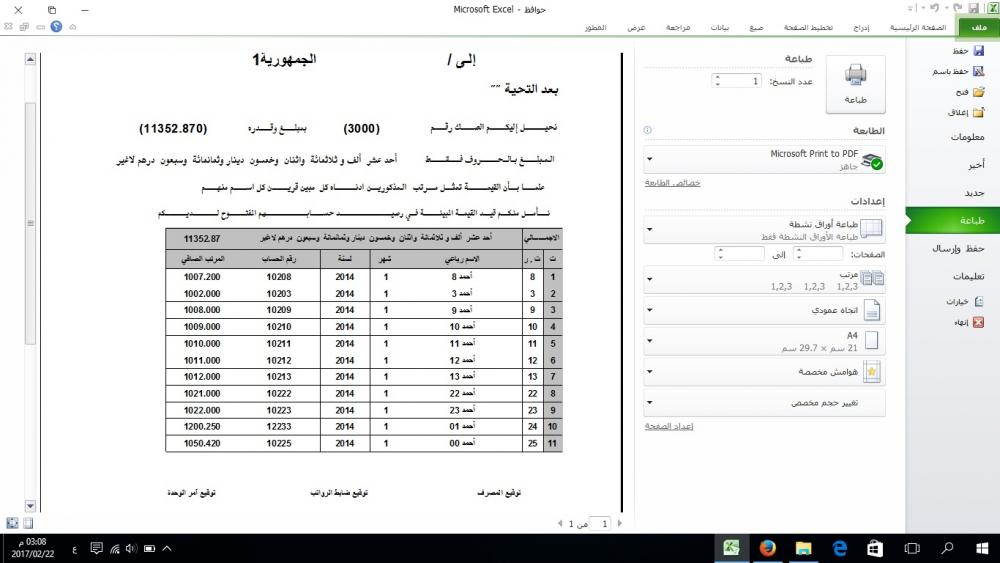Switch to Home (الصفحة الرئيسية) tab
The height and width of the screenshot is (563, 1000).
coord(918,27)
